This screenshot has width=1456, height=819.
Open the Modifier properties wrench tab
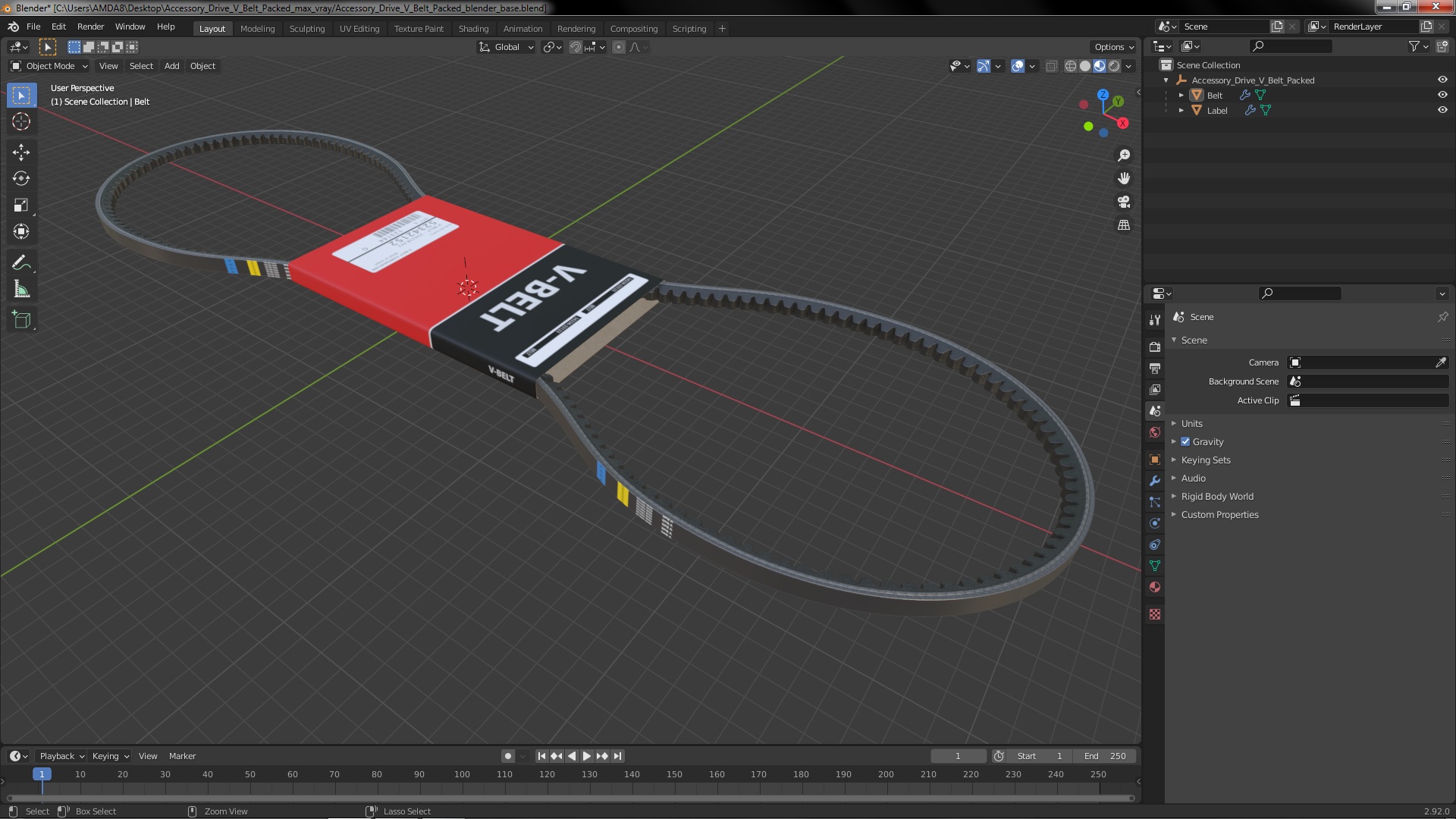[x=1154, y=481]
